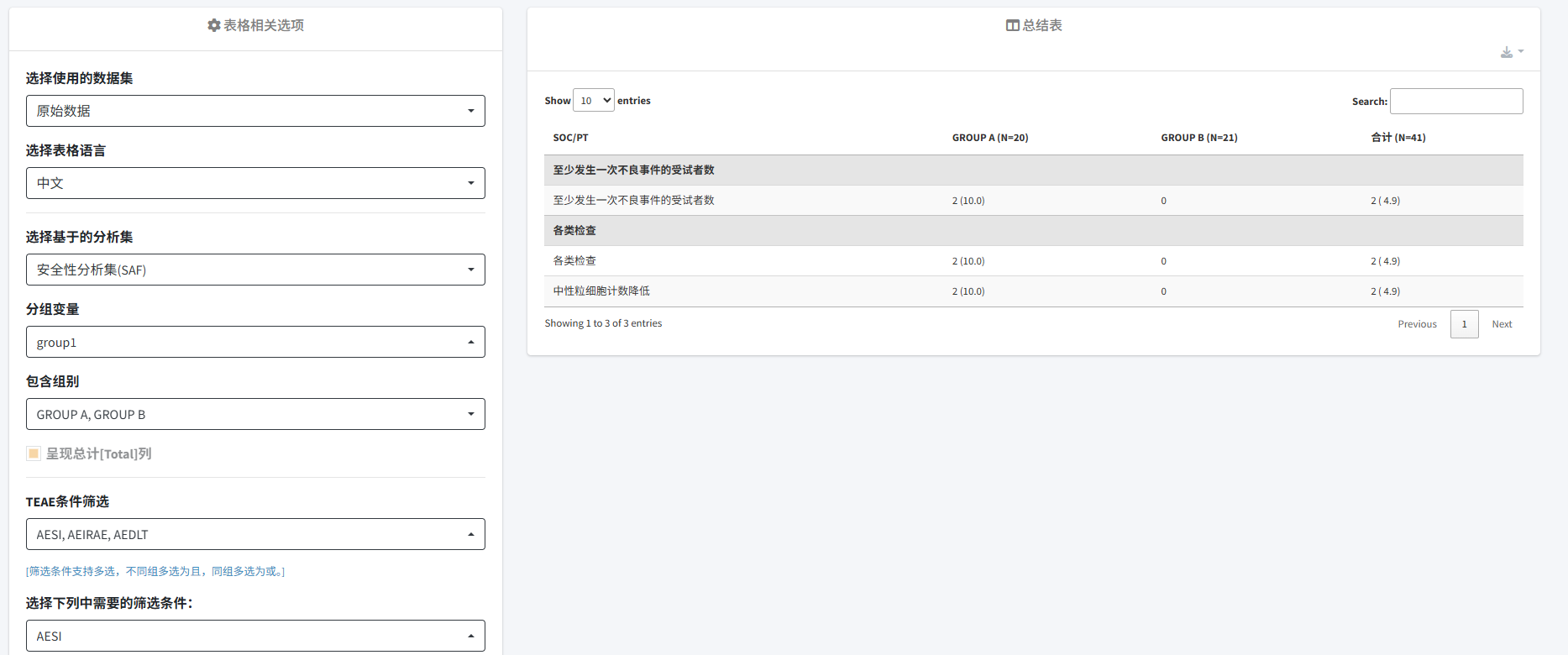Sort by the GROUP A (N=20) column header
The image size is (1568, 655).
pyautogui.click(x=989, y=138)
